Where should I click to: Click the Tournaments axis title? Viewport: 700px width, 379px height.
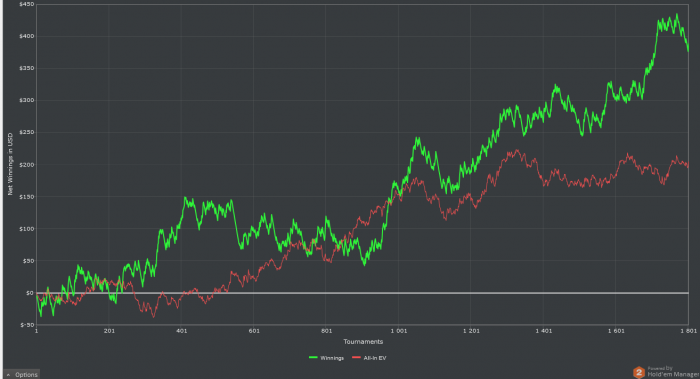click(363, 342)
